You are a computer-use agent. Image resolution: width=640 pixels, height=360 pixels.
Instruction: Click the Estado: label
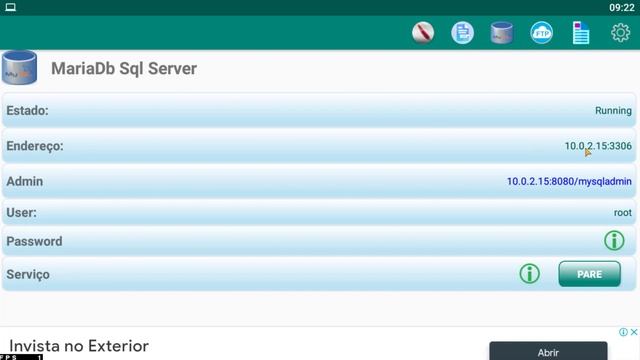pyautogui.click(x=27, y=111)
